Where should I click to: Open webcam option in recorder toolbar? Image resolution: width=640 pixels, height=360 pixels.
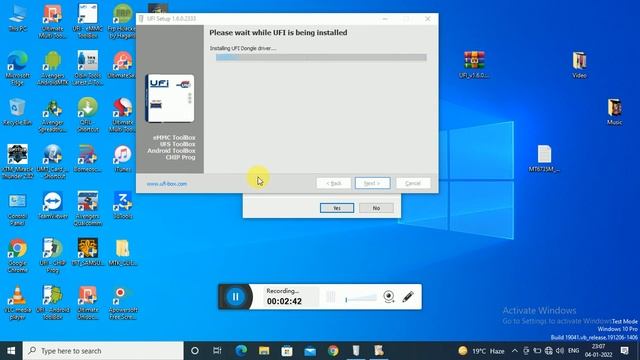point(389,297)
